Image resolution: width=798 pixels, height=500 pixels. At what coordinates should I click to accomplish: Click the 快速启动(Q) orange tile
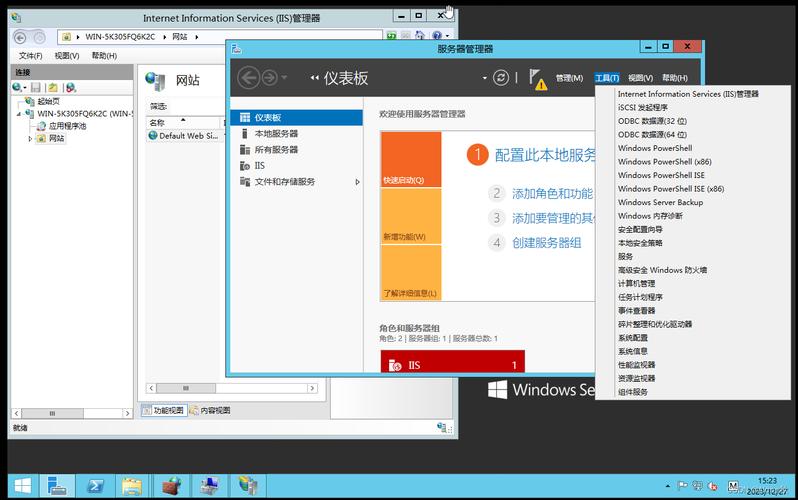[411, 159]
